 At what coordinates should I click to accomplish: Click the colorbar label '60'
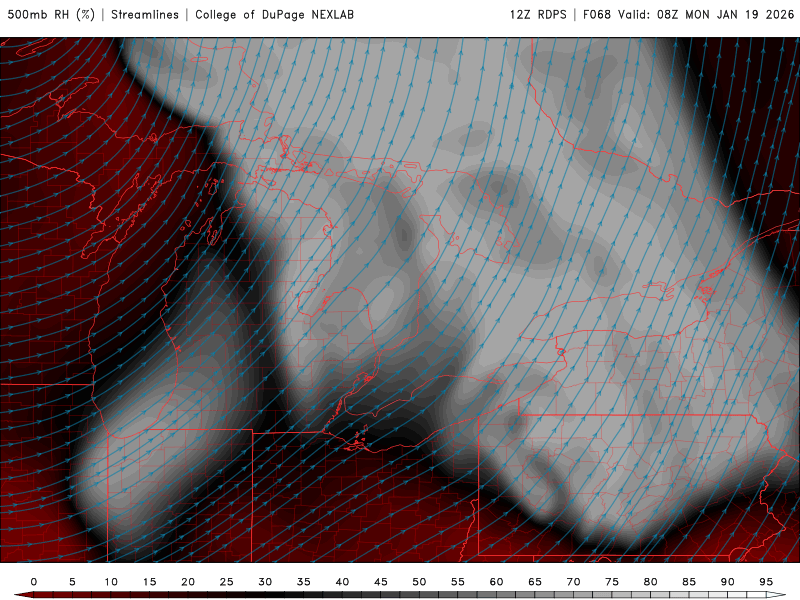point(496,582)
